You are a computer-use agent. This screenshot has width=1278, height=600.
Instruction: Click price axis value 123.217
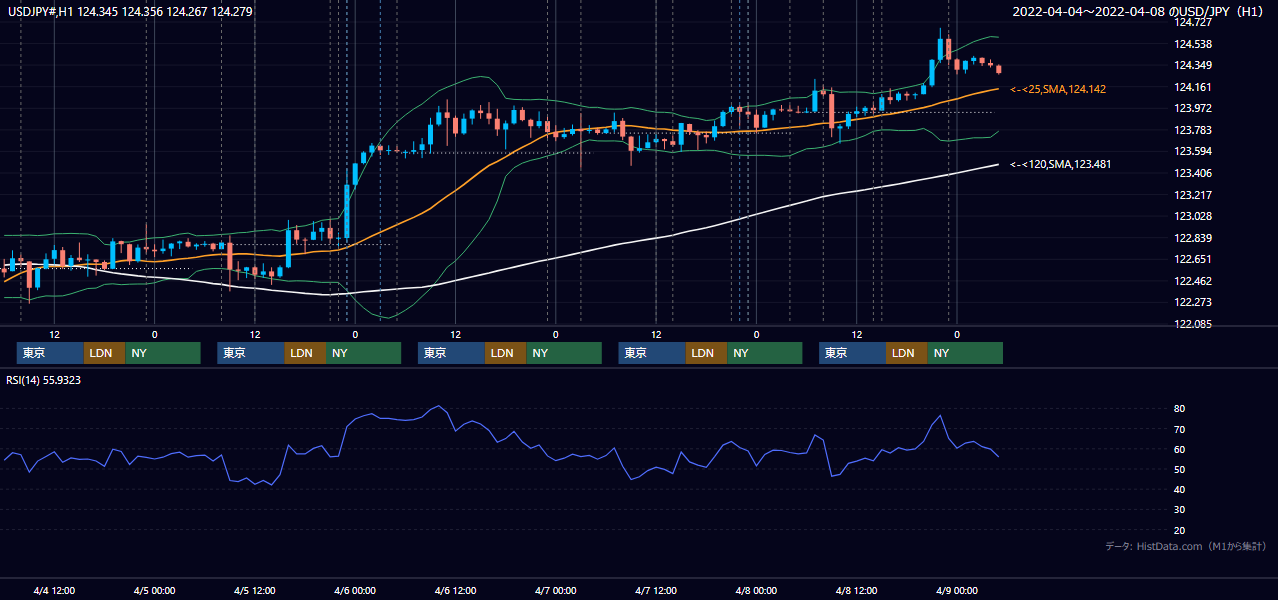[1192, 195]
